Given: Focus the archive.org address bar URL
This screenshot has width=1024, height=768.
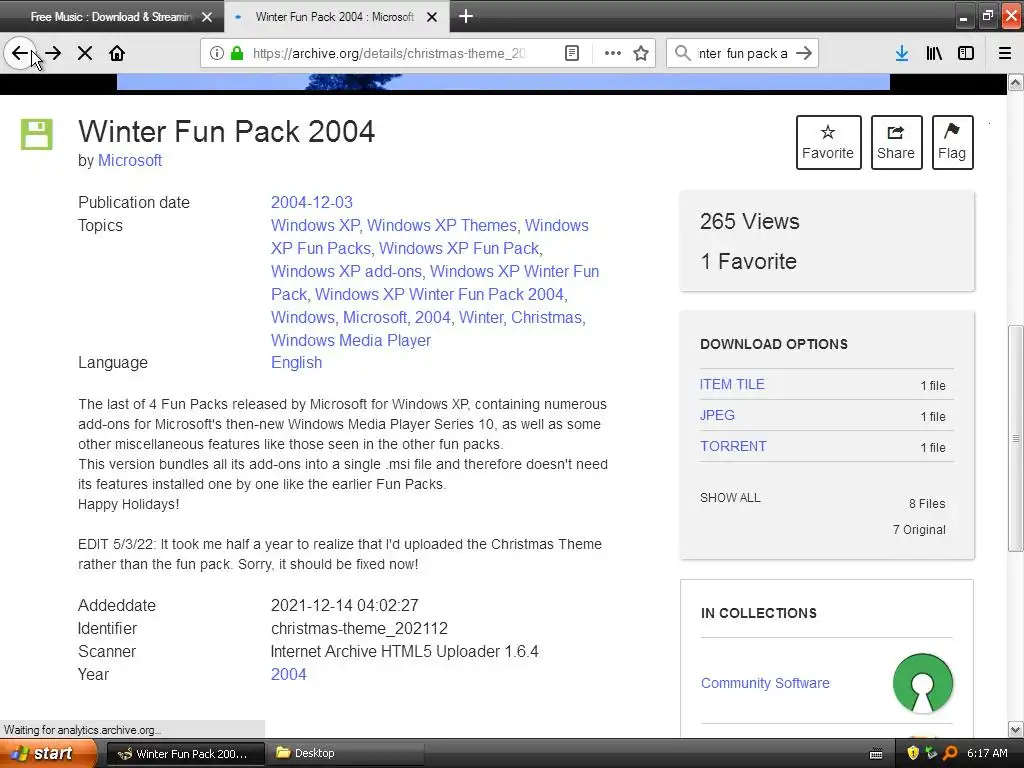Looking at the screenshot, I should click(x=389, y=53).
